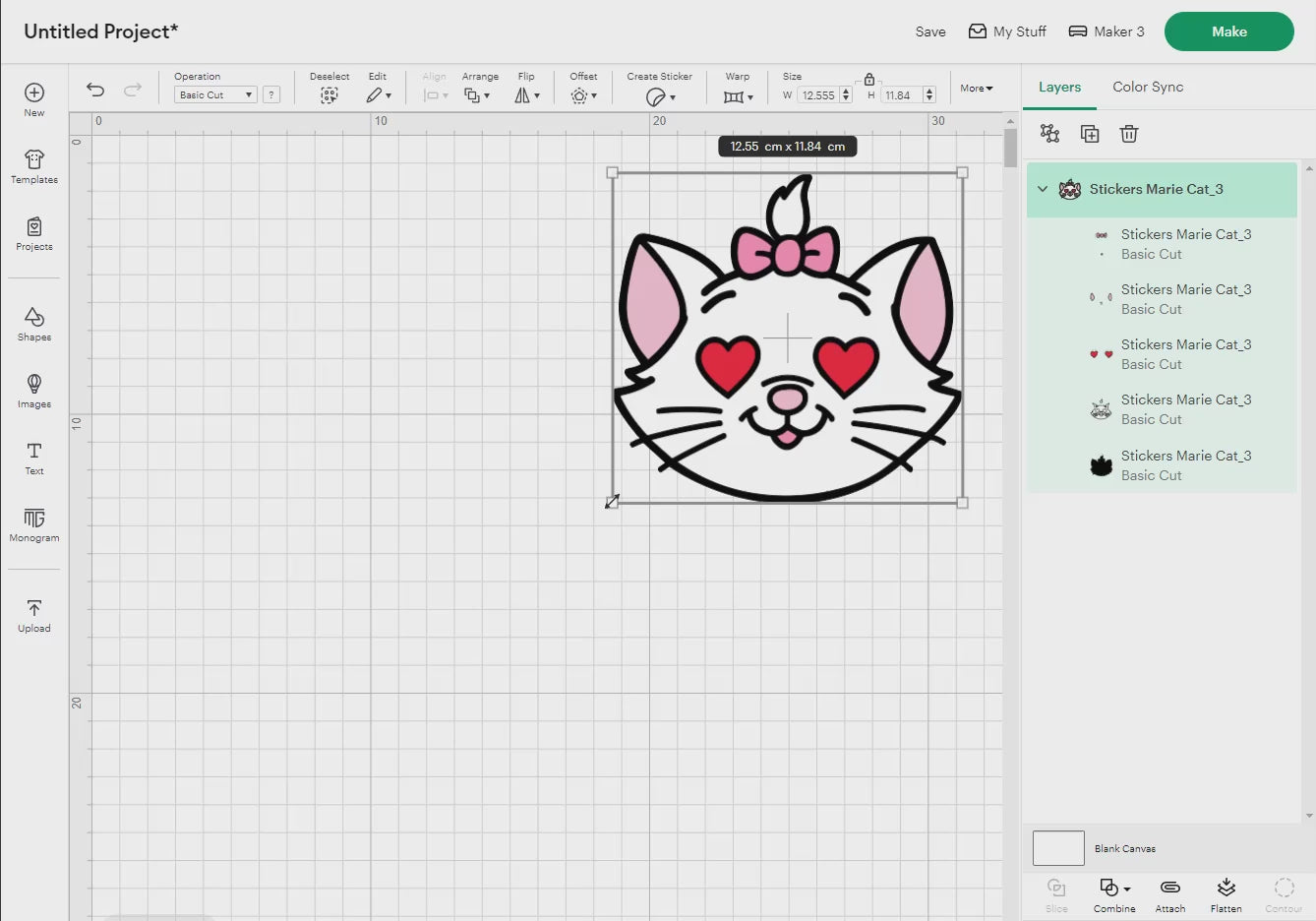The image size is (1316, 921).
Task: Select the pink bow layer row
Action: click(1162, 244)
